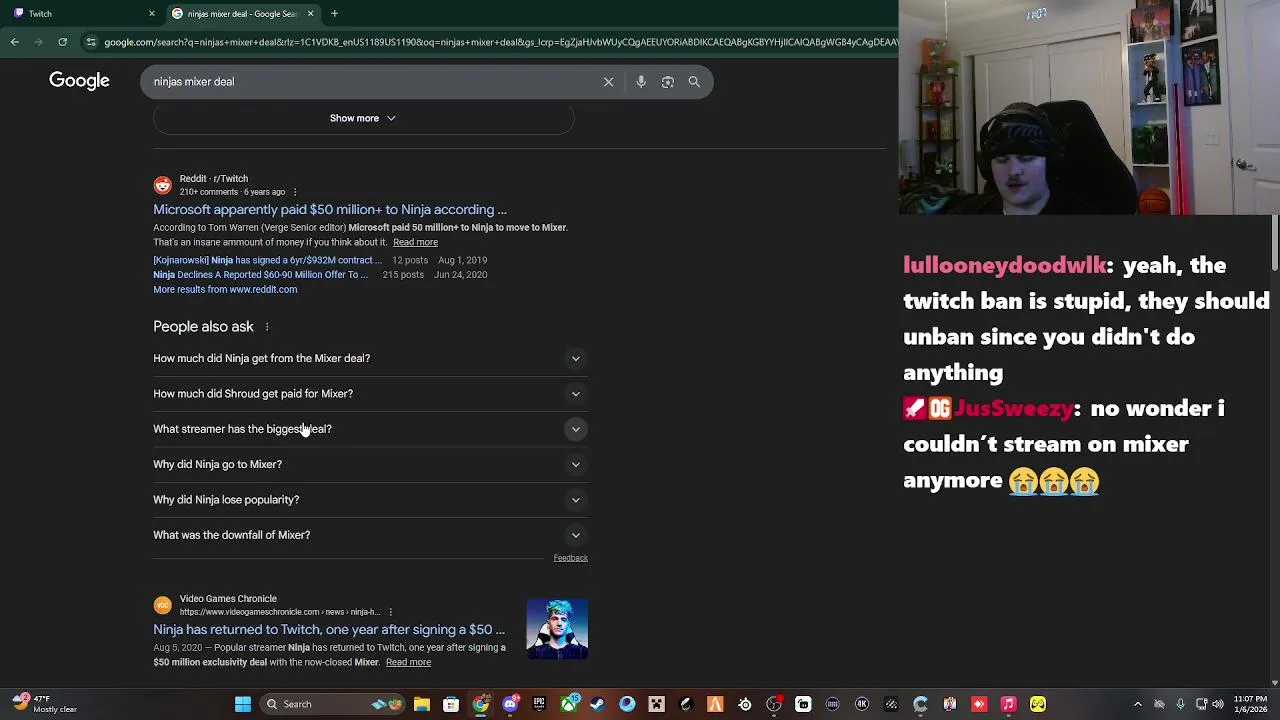The width and height of the screenshot is (1280, 720).
Task: Open the clock and date flyout
Action: (x=1252, y=704)
